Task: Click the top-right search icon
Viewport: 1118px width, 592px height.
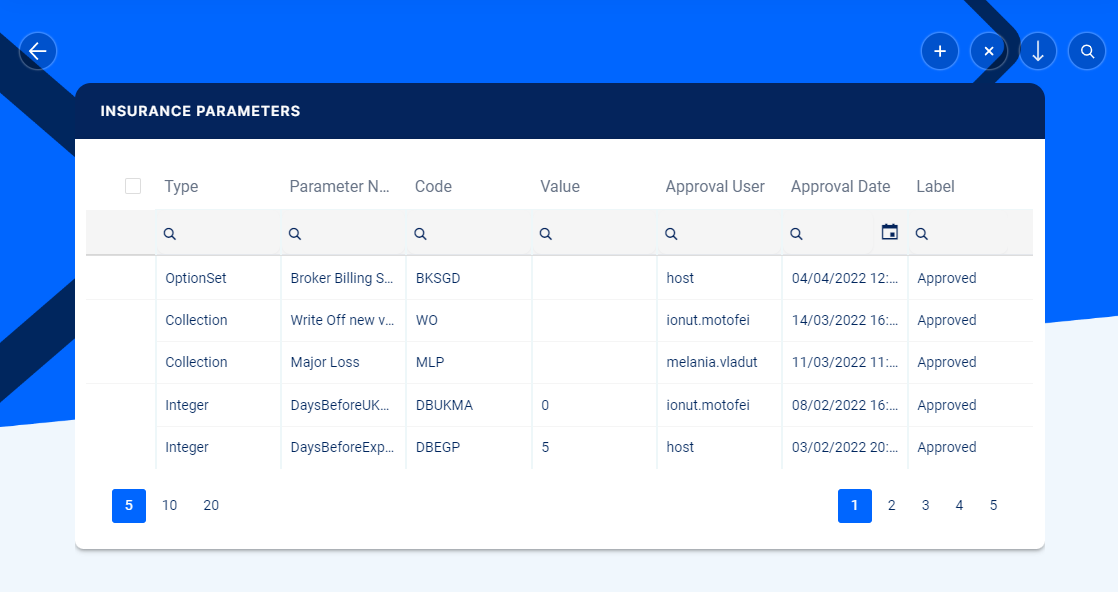Action: click(x=1087, y=51)
